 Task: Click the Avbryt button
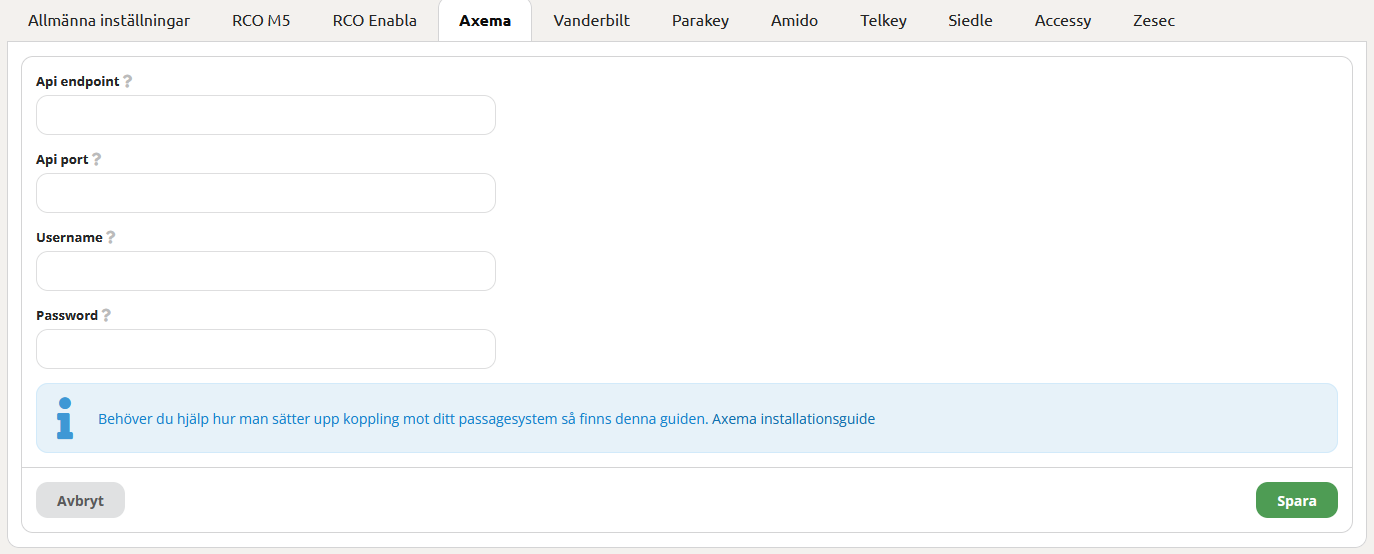(80, 500)
